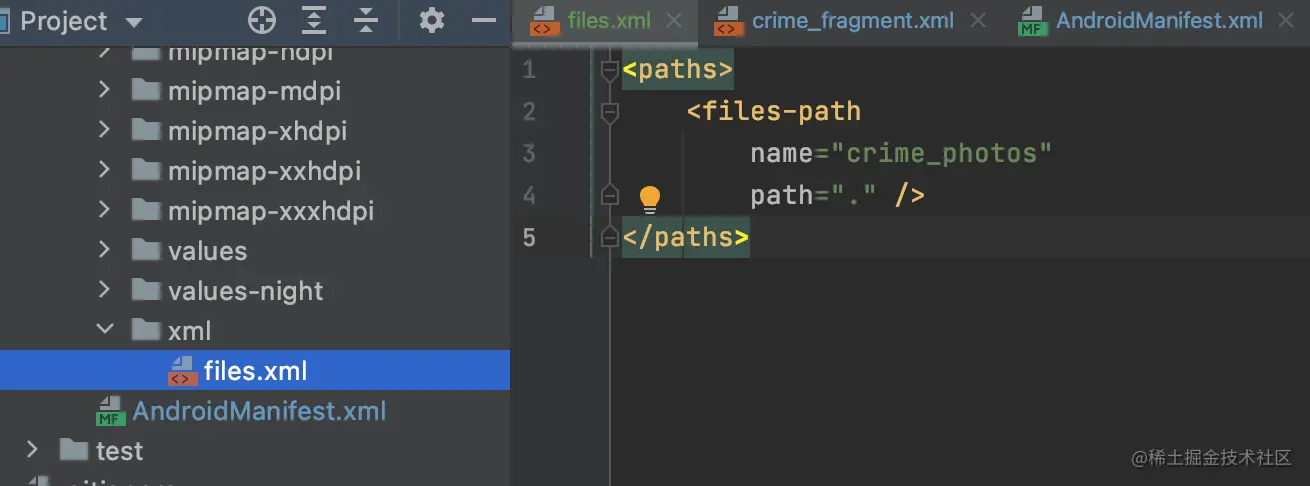
Task: Click the xml folder icon
Action: 146,330
